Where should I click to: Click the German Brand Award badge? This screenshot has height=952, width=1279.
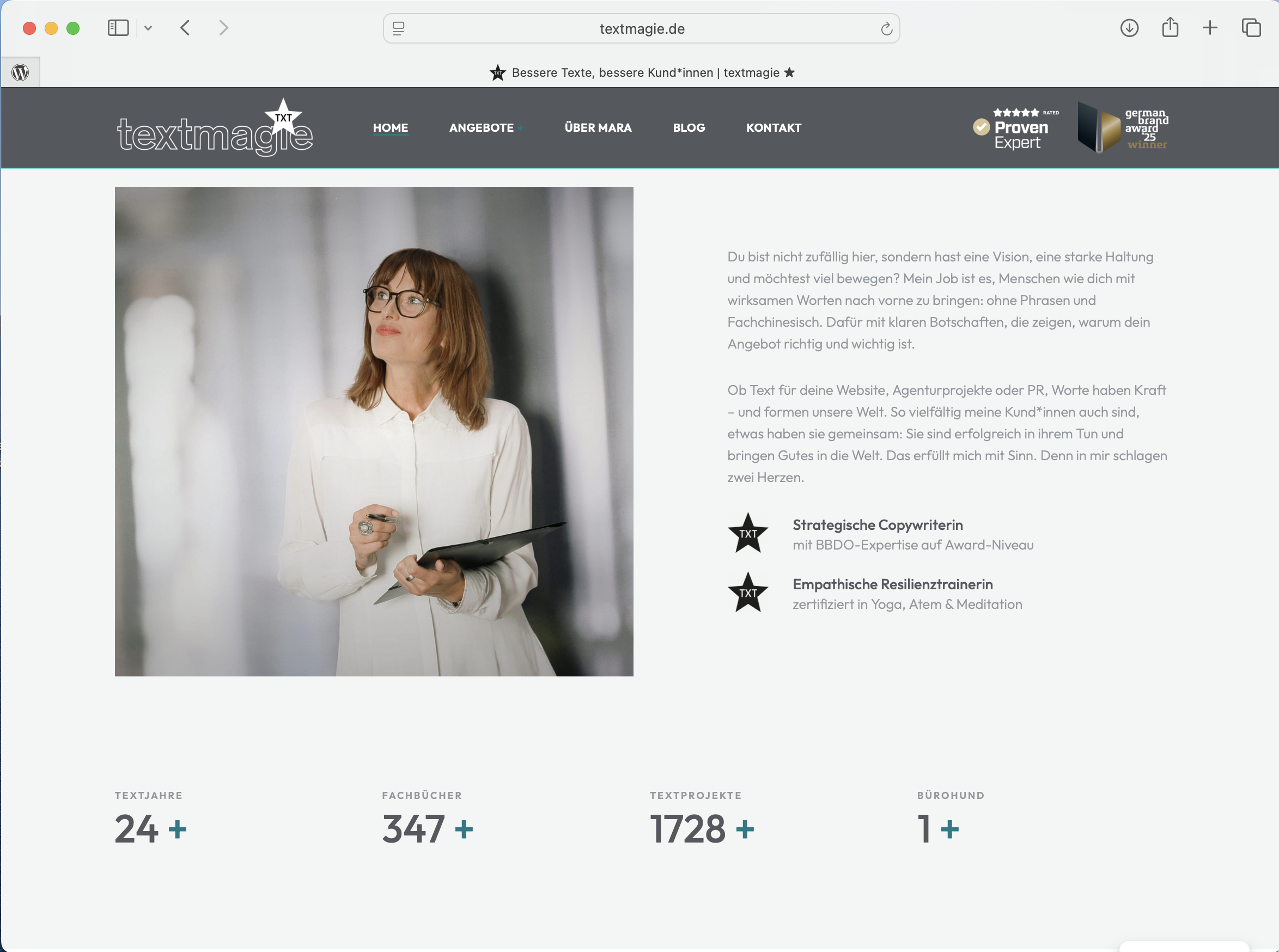(x=1122, y=128)
